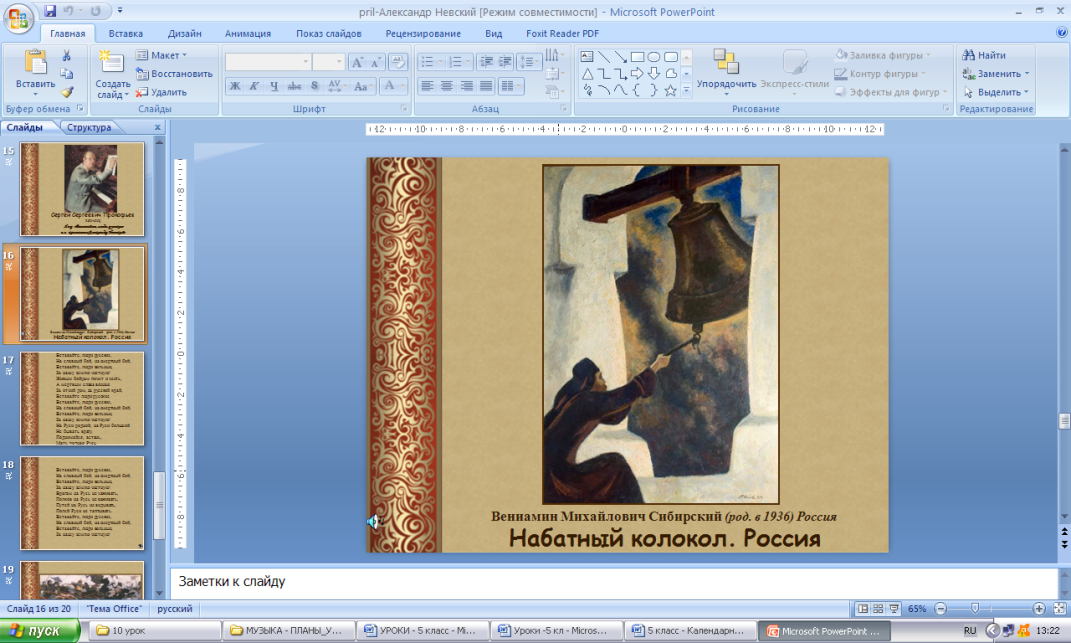Image resolution: width=1071 pixels, height=643 pixels.
Task: Zoom in with the plus button
Action: tap(1039, 609)
